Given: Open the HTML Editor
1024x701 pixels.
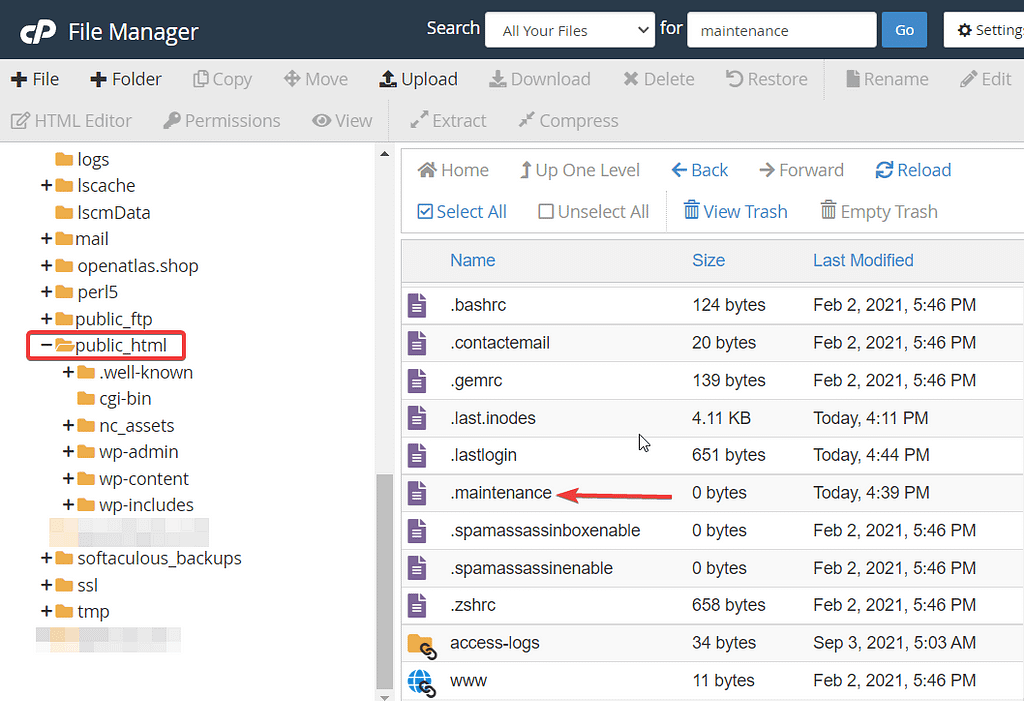Looking at the screenshot, I should [x=71, y=120].
